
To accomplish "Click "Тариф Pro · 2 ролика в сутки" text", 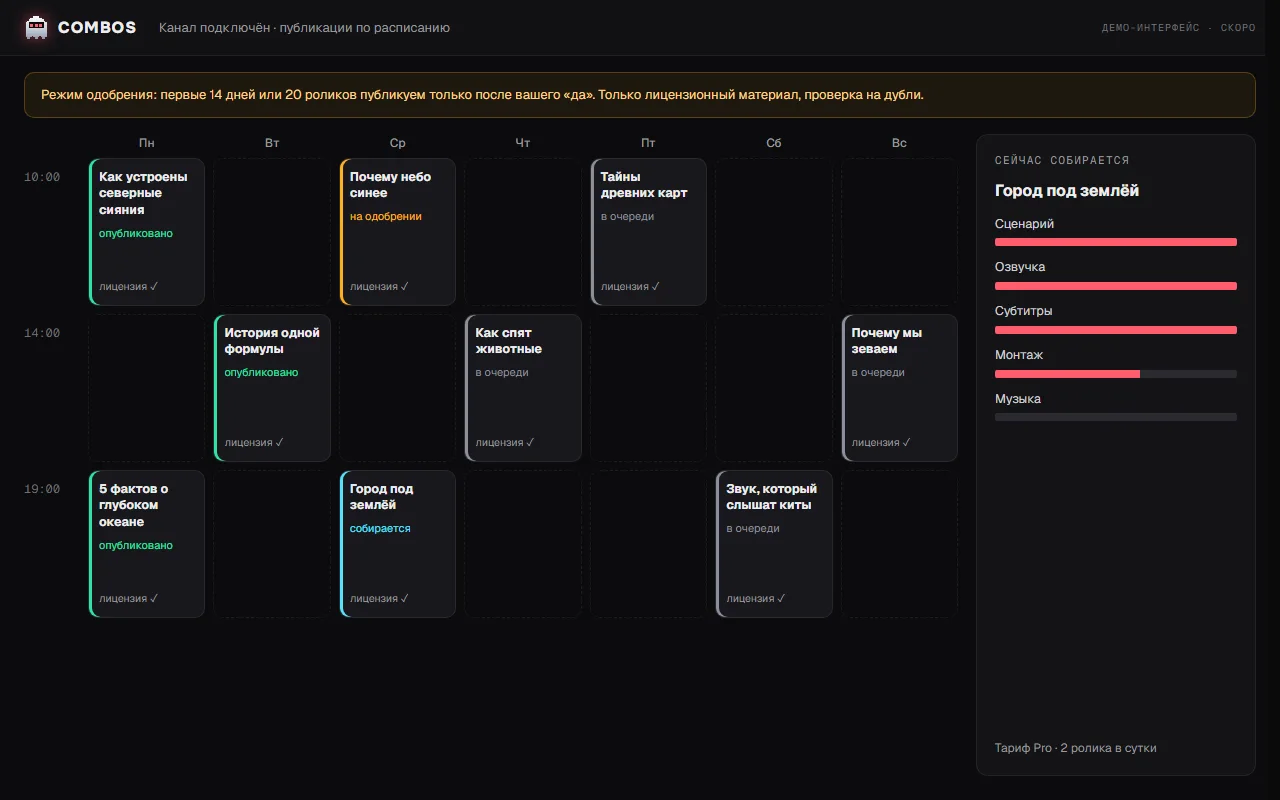I will tap(1076, 748).
